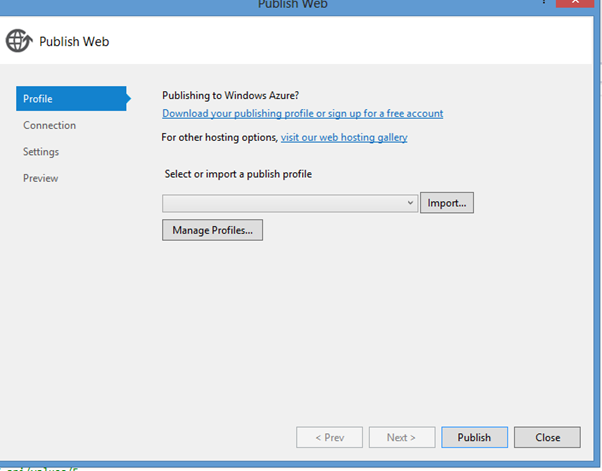The width and height of the screenshot is (602, 471).
Task: Click inside the publish profile combo box
Action: tap(283, 203)
